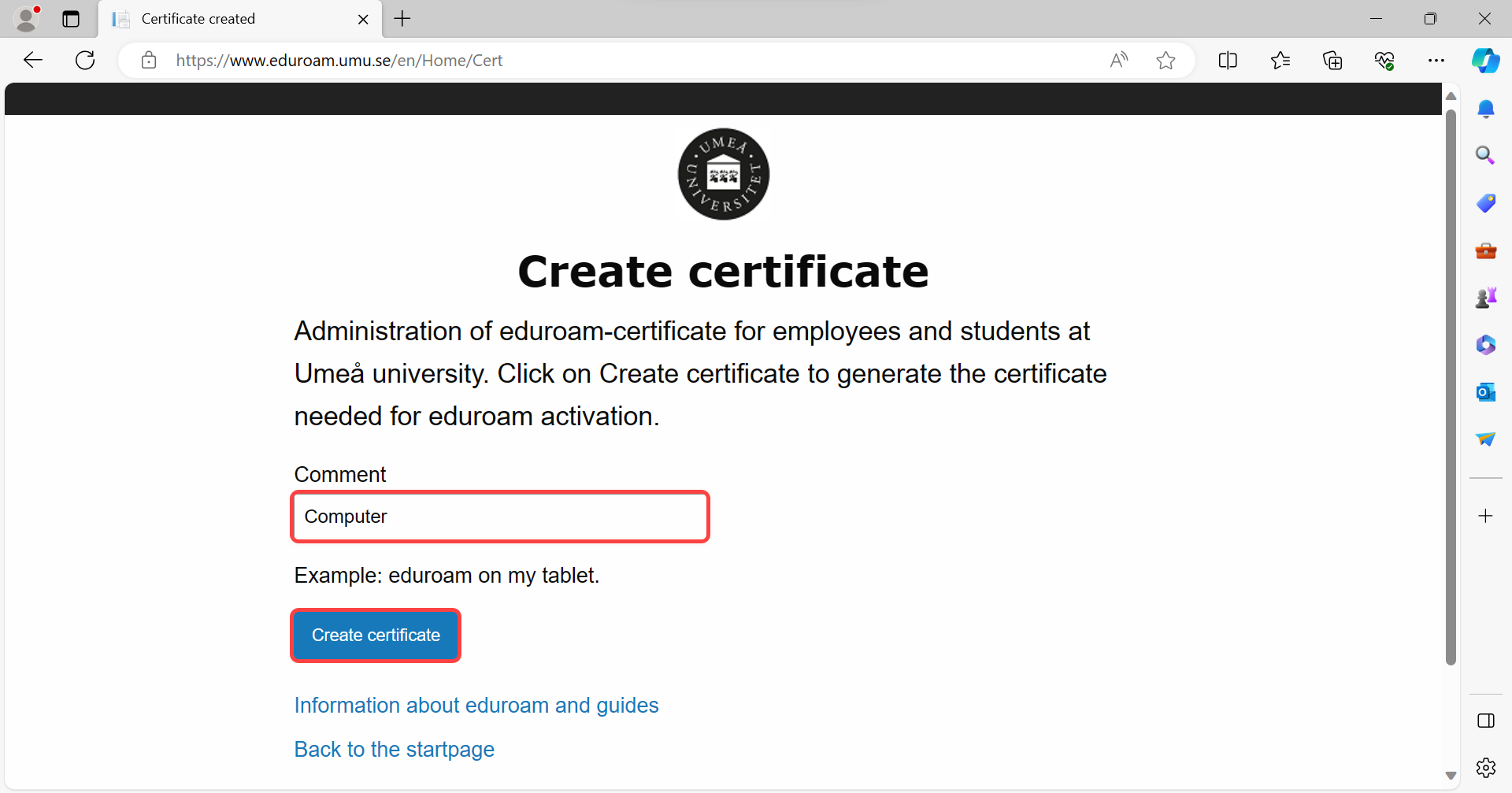Open Copilot from the toolbar
Screen dimensions: 1512x793
pyautogui.click(x=1485, y=61)
